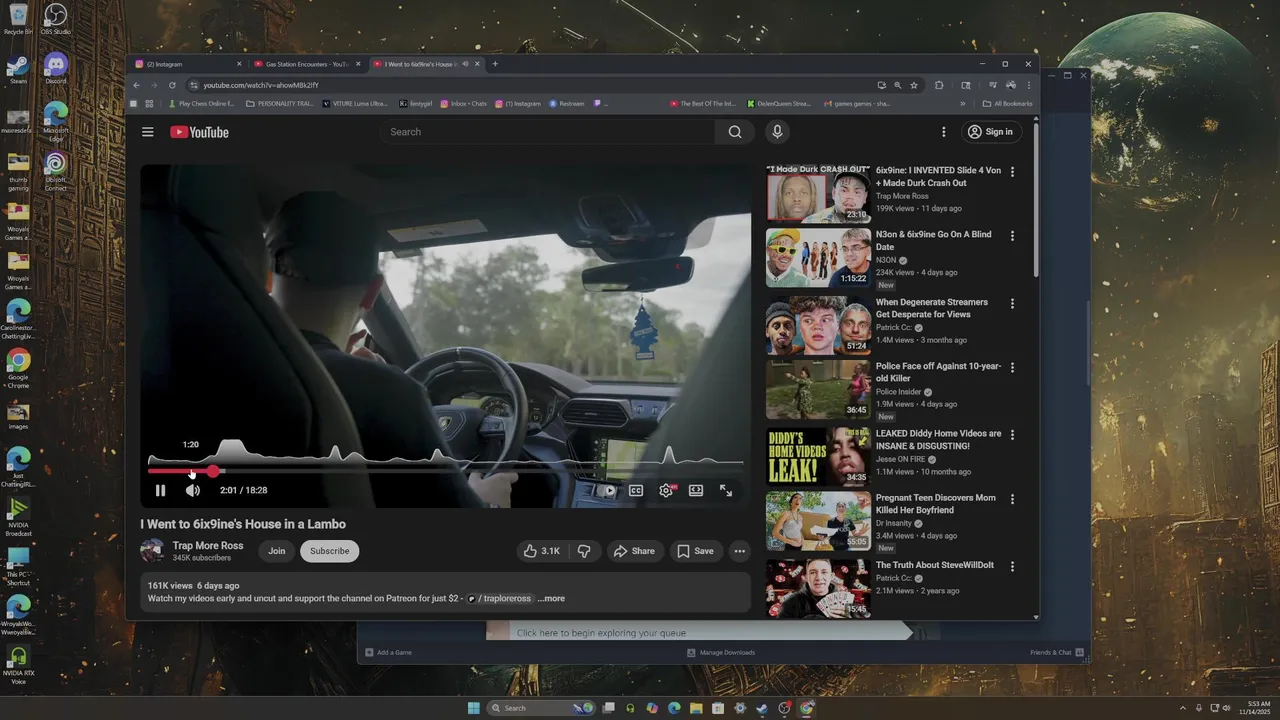The image size is (1280, 720).
Task: Click the YouTube page vertical scrollbar
Action: coord(1035,200)
